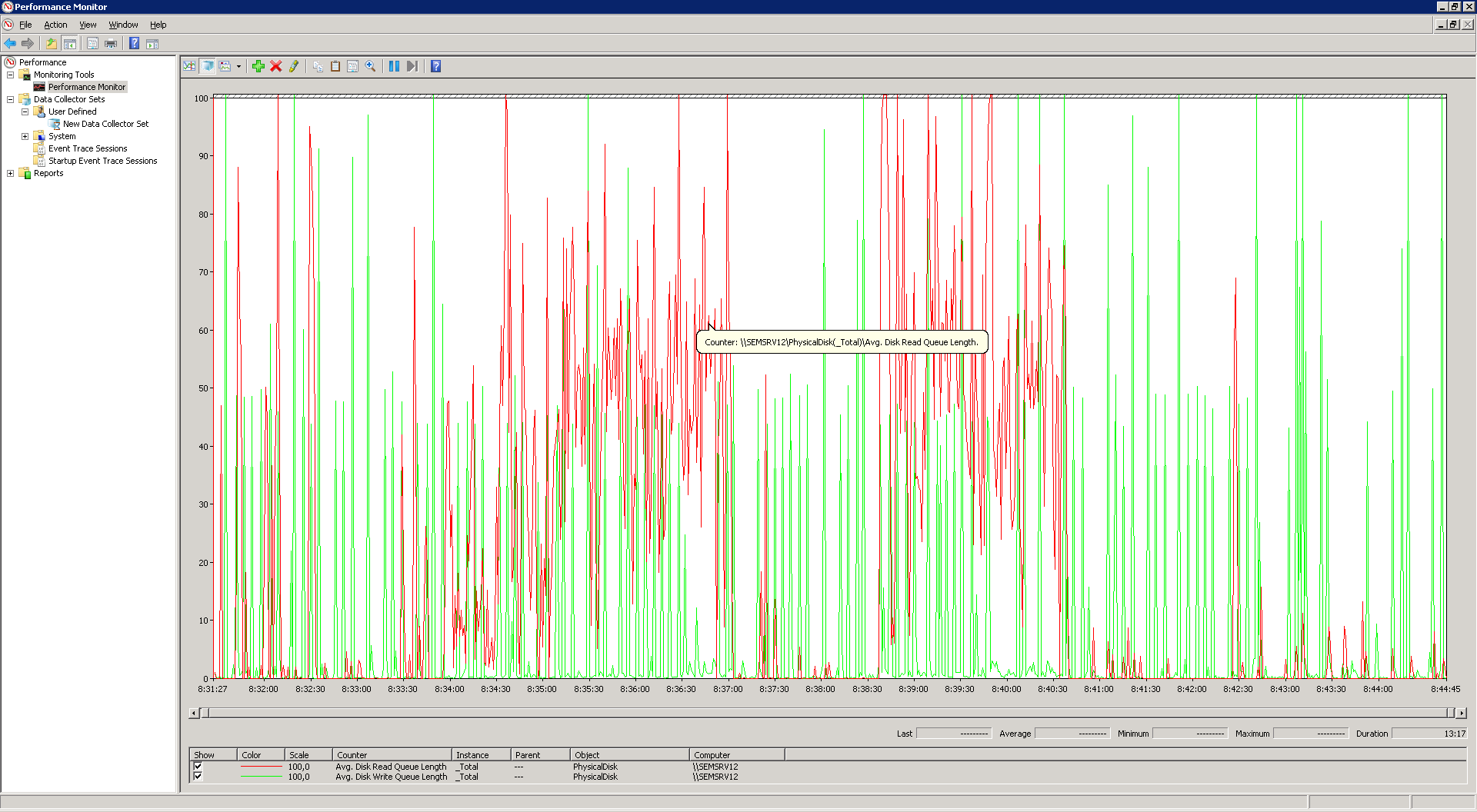Click the time range slider under the graph
Viewport: 1477px width, 812px height.
point(827,713)
